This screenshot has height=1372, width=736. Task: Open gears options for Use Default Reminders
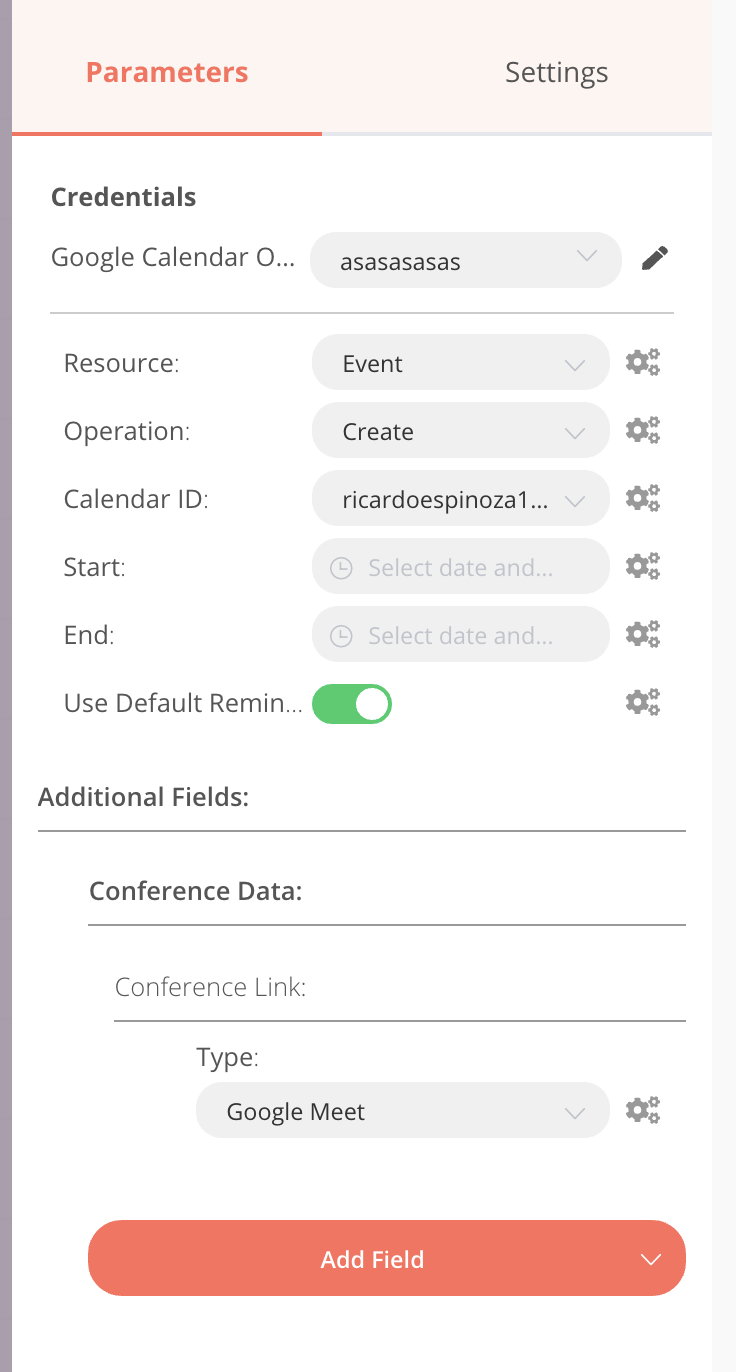pos(643,702)
